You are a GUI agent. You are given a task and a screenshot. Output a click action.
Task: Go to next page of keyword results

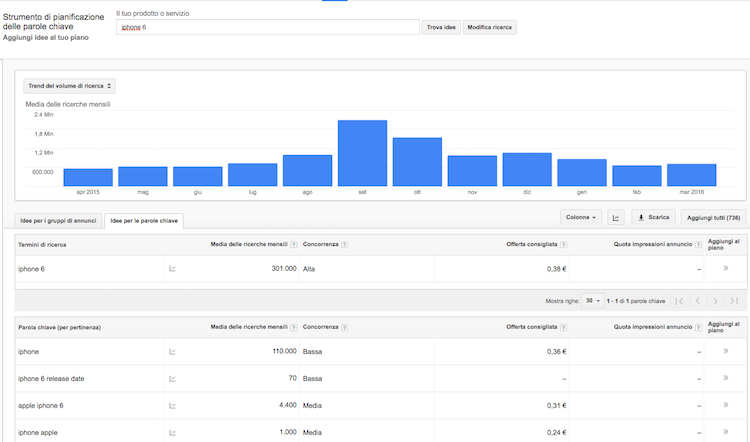(x=715, y=300)
